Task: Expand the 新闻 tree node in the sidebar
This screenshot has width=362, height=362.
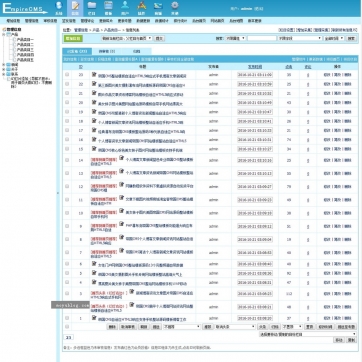Action: click(x=4, y=64)
